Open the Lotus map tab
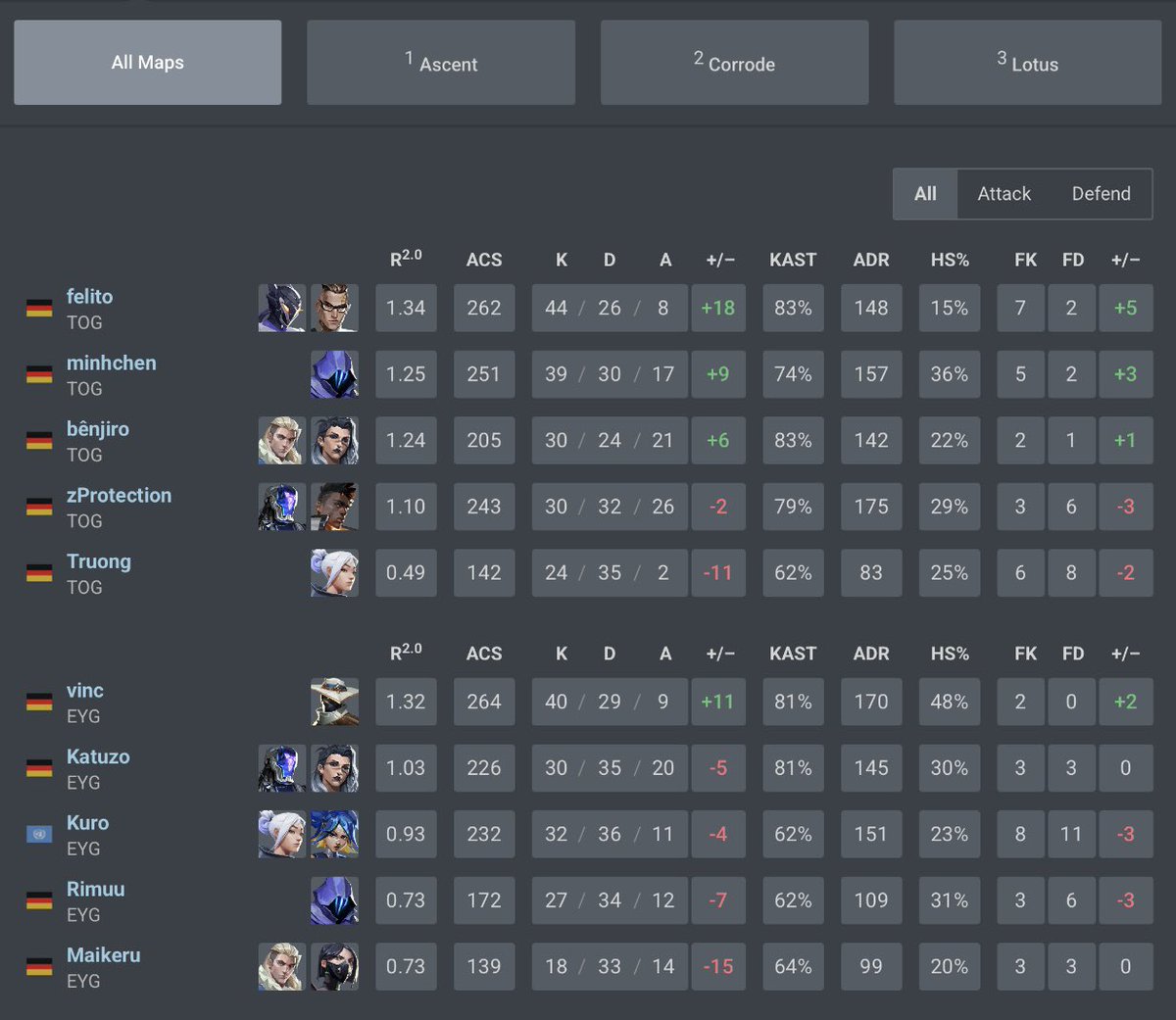This screenshot has height=1020, width=1176. [1028, 63]
